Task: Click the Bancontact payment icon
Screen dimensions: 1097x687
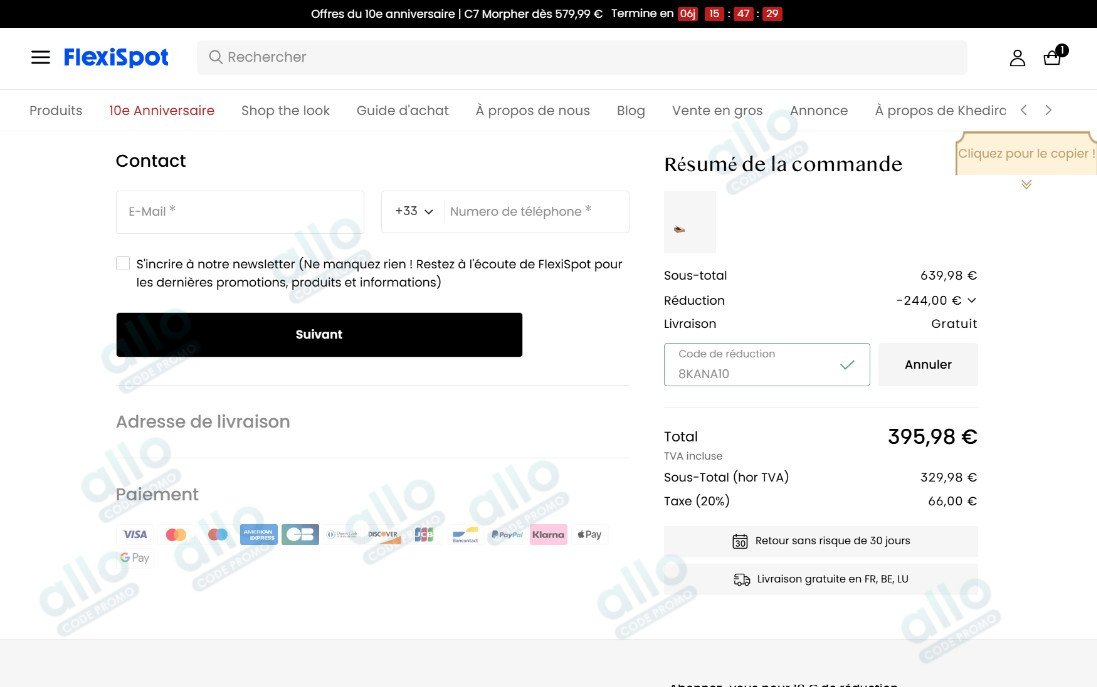Action: pos(465,534)
